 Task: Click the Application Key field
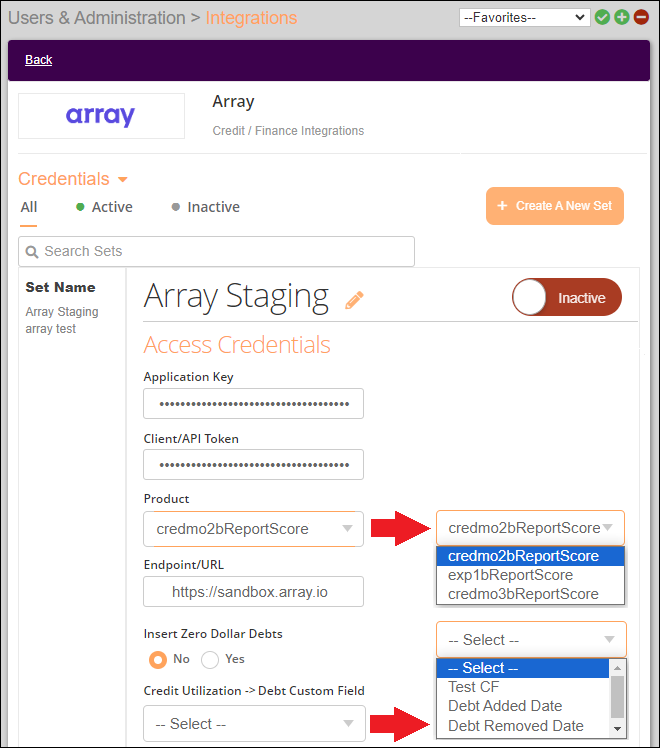(x=253, y=404)
